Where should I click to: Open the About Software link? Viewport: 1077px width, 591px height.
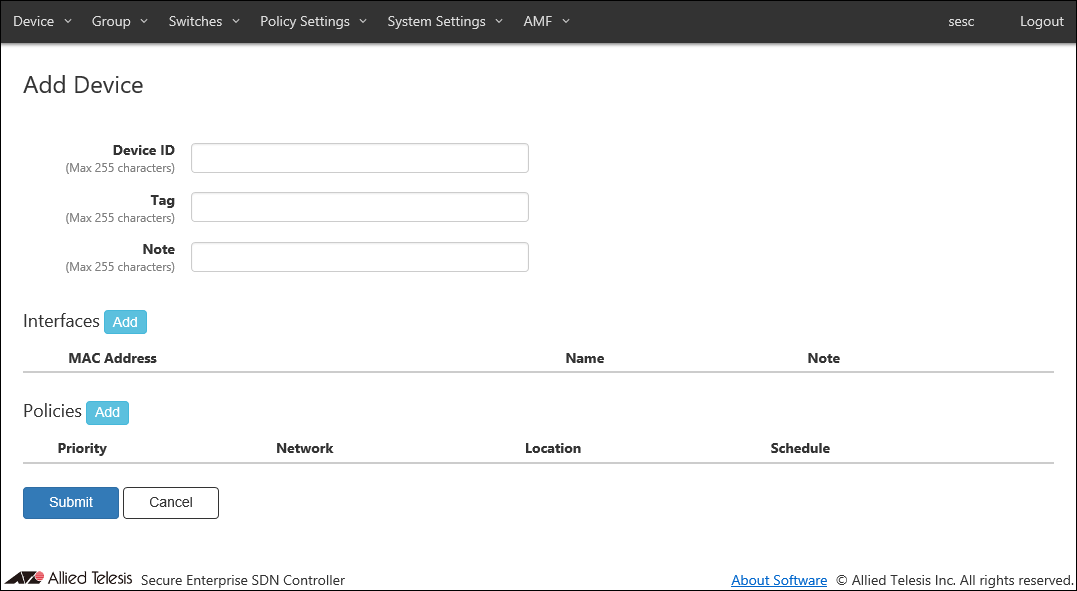pos(778,580)
